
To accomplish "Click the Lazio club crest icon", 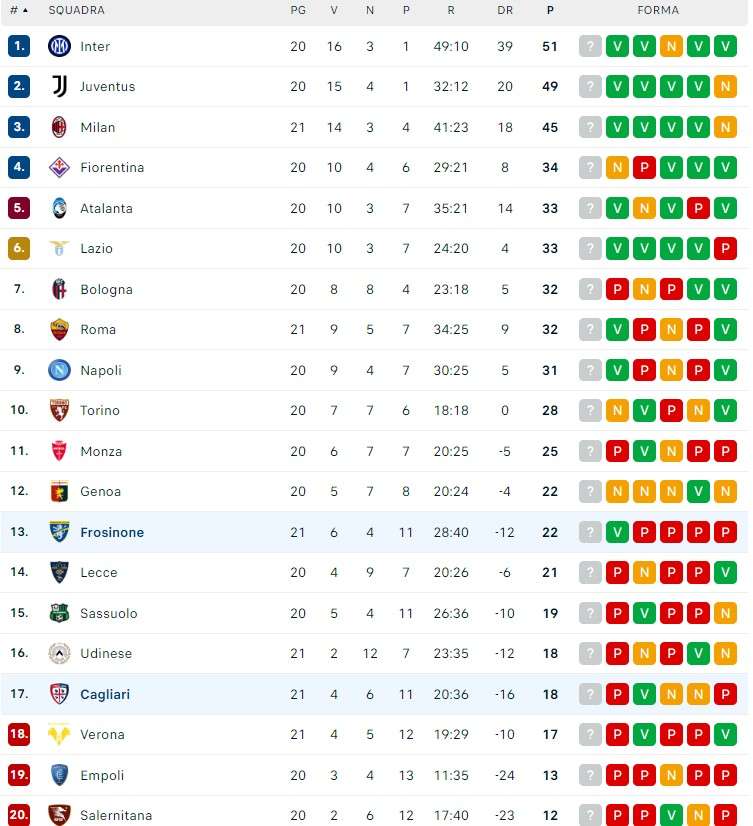I will point(60,249).
